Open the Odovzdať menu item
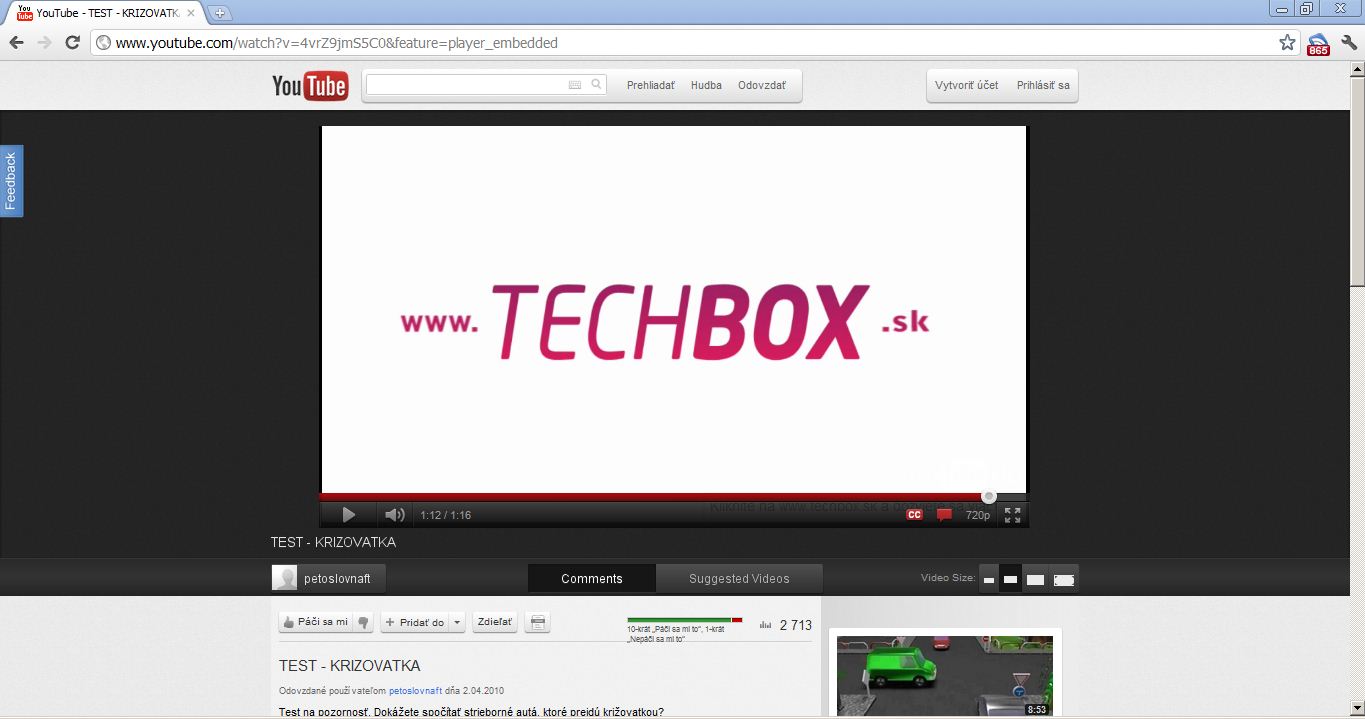The height and width of the screenshot is (719, 1365). [762, 85]
